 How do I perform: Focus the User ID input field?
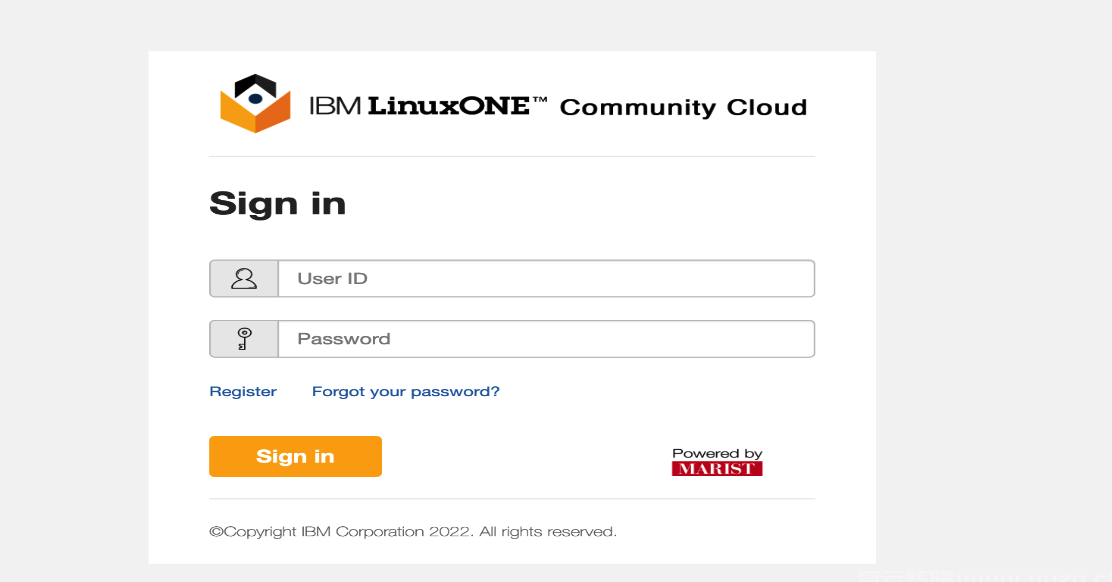click(546, 279)
